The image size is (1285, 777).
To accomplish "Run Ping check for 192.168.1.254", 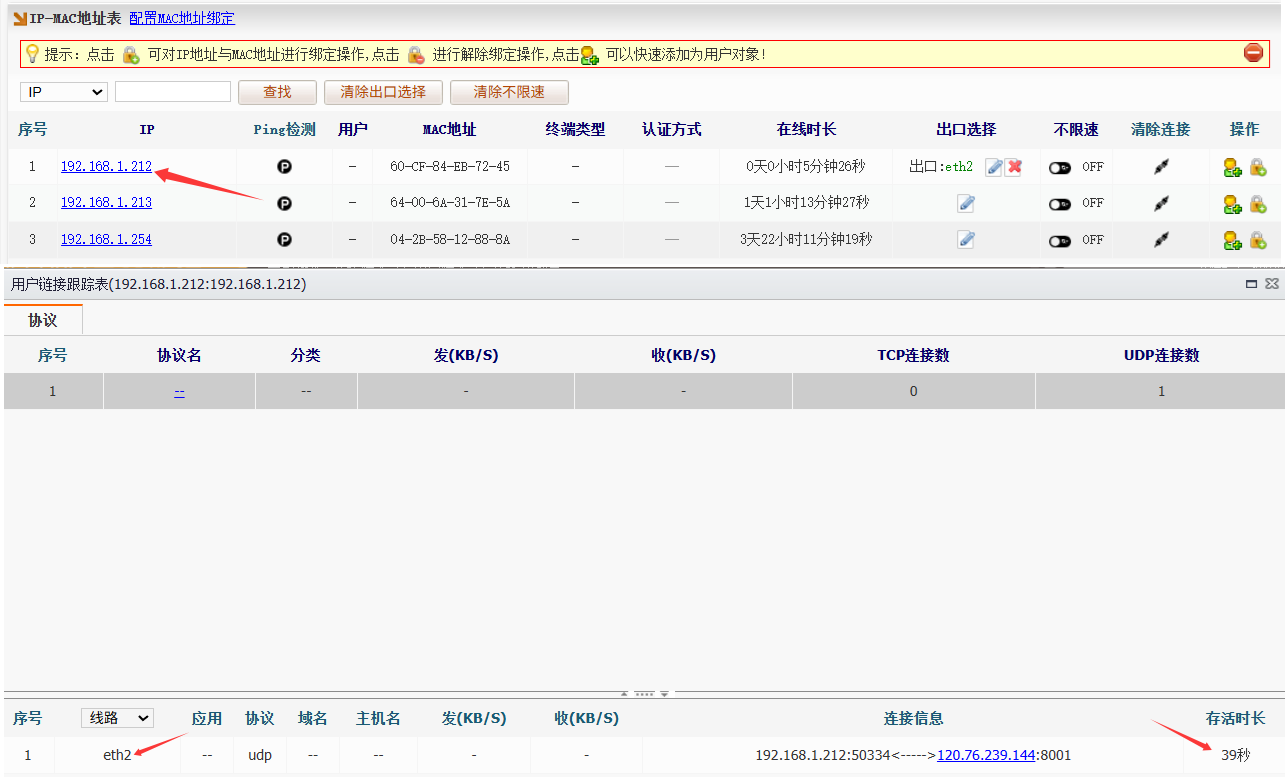I will coord(284,240).
